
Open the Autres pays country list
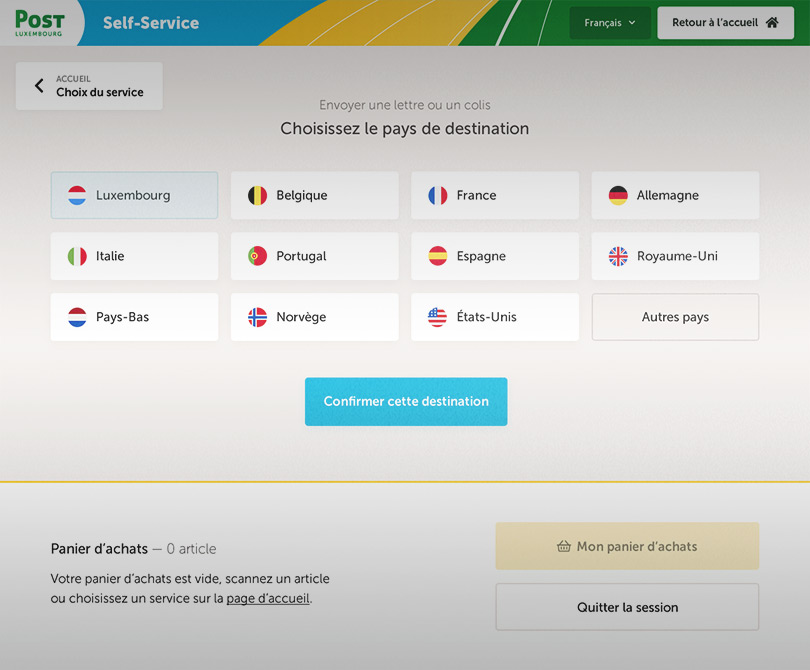point(675,317)
